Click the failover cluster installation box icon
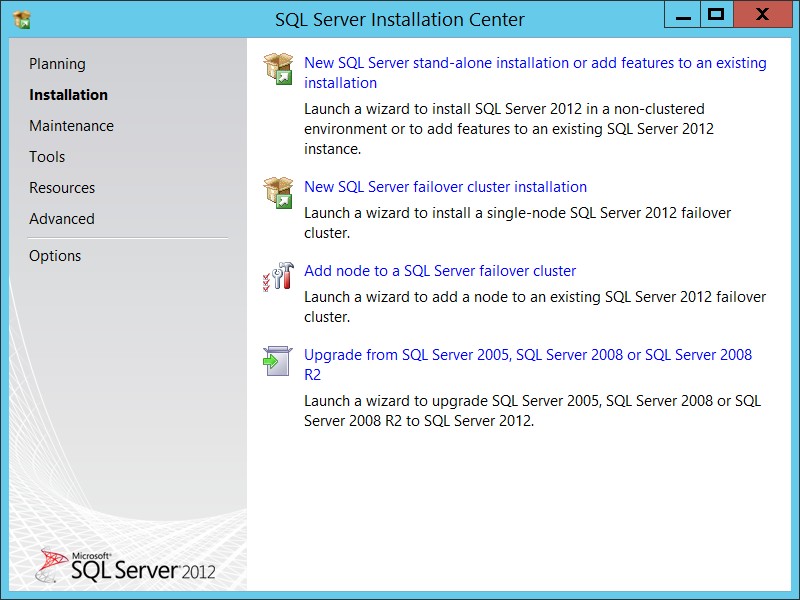The width and height of the screenshot is (800, 600). 278,192
